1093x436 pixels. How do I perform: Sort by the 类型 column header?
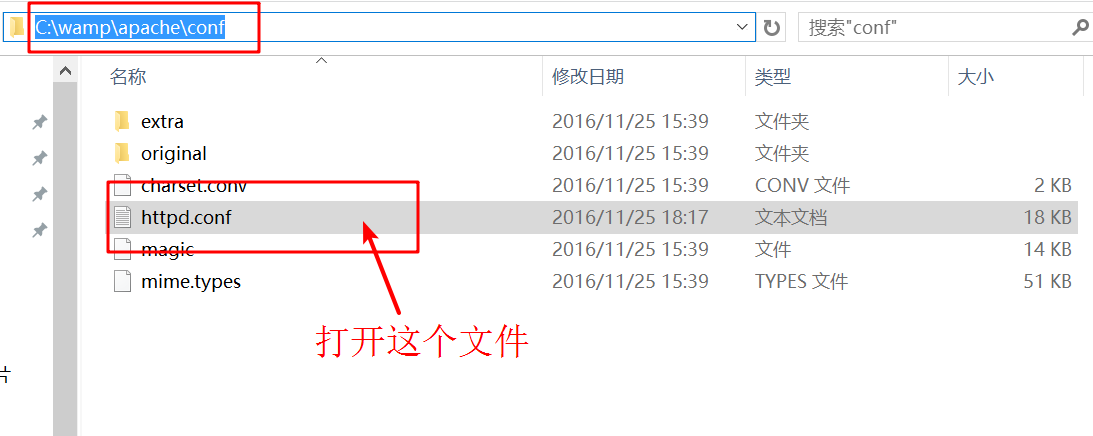(773, 77)
